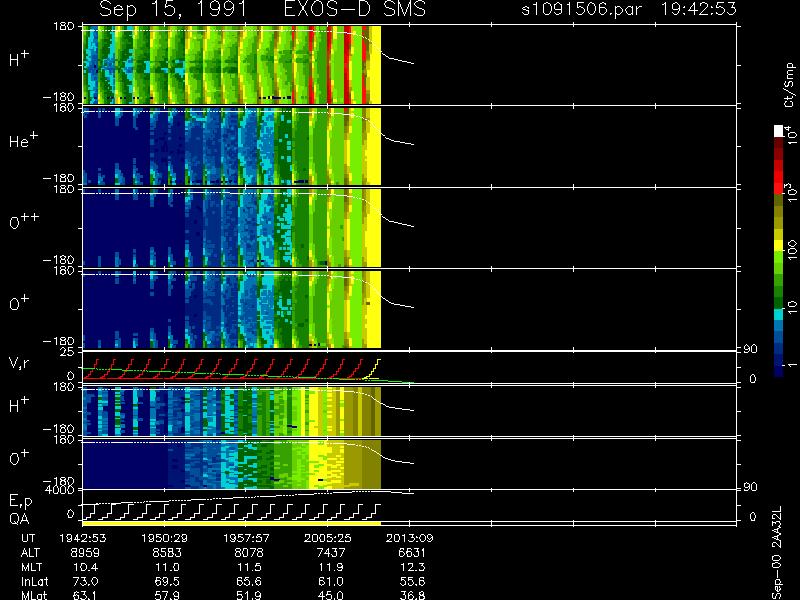This screenshot has width=800, height=600.
Task: Click the file name "s1091506.par"
Action: [x=581, y=9]
